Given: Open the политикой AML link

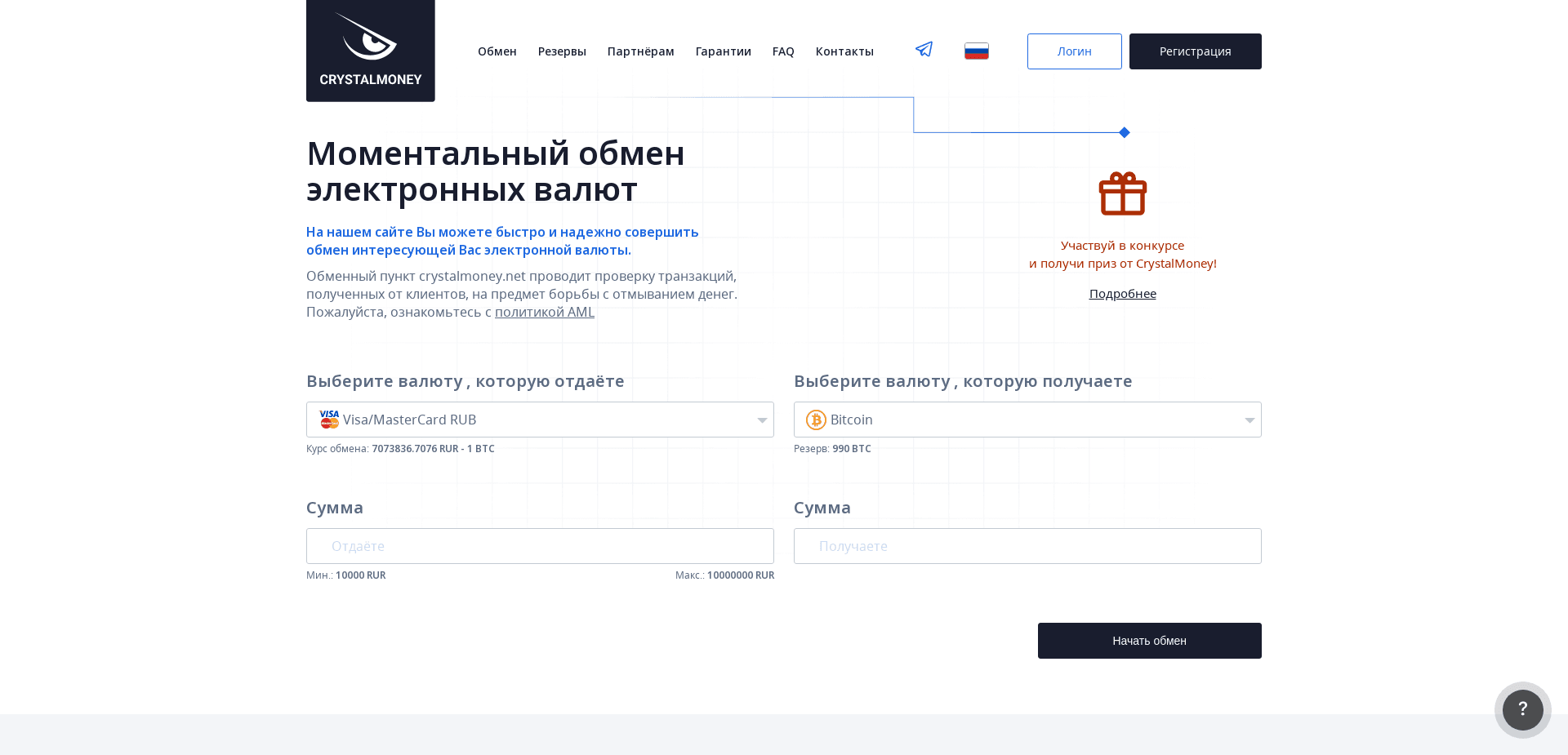Looking at the screenshot, I should pyautogui.click(x=544, y=312).
